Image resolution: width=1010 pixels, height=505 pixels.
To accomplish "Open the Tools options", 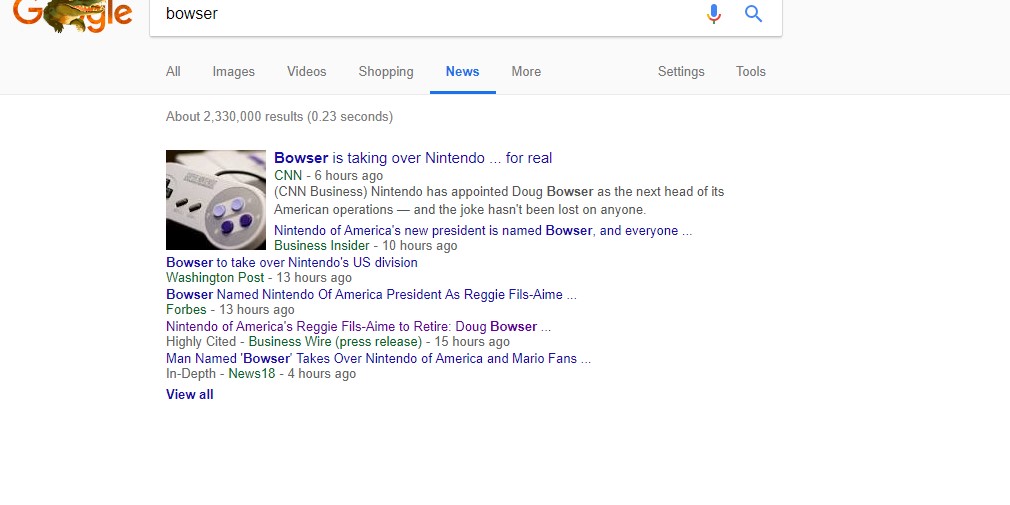I will (751, 71).
